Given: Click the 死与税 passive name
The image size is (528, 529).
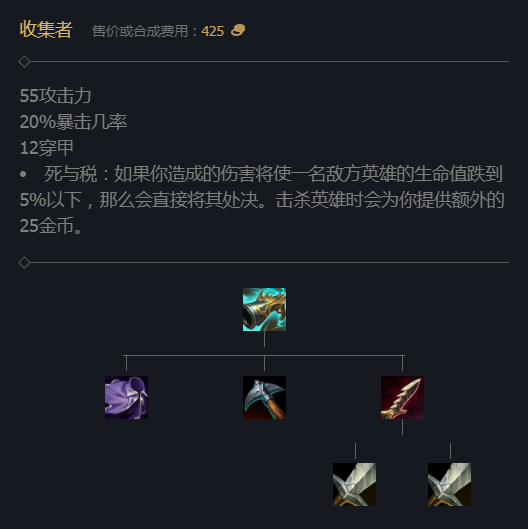Looking at the screenshot, I should [71, 174].
